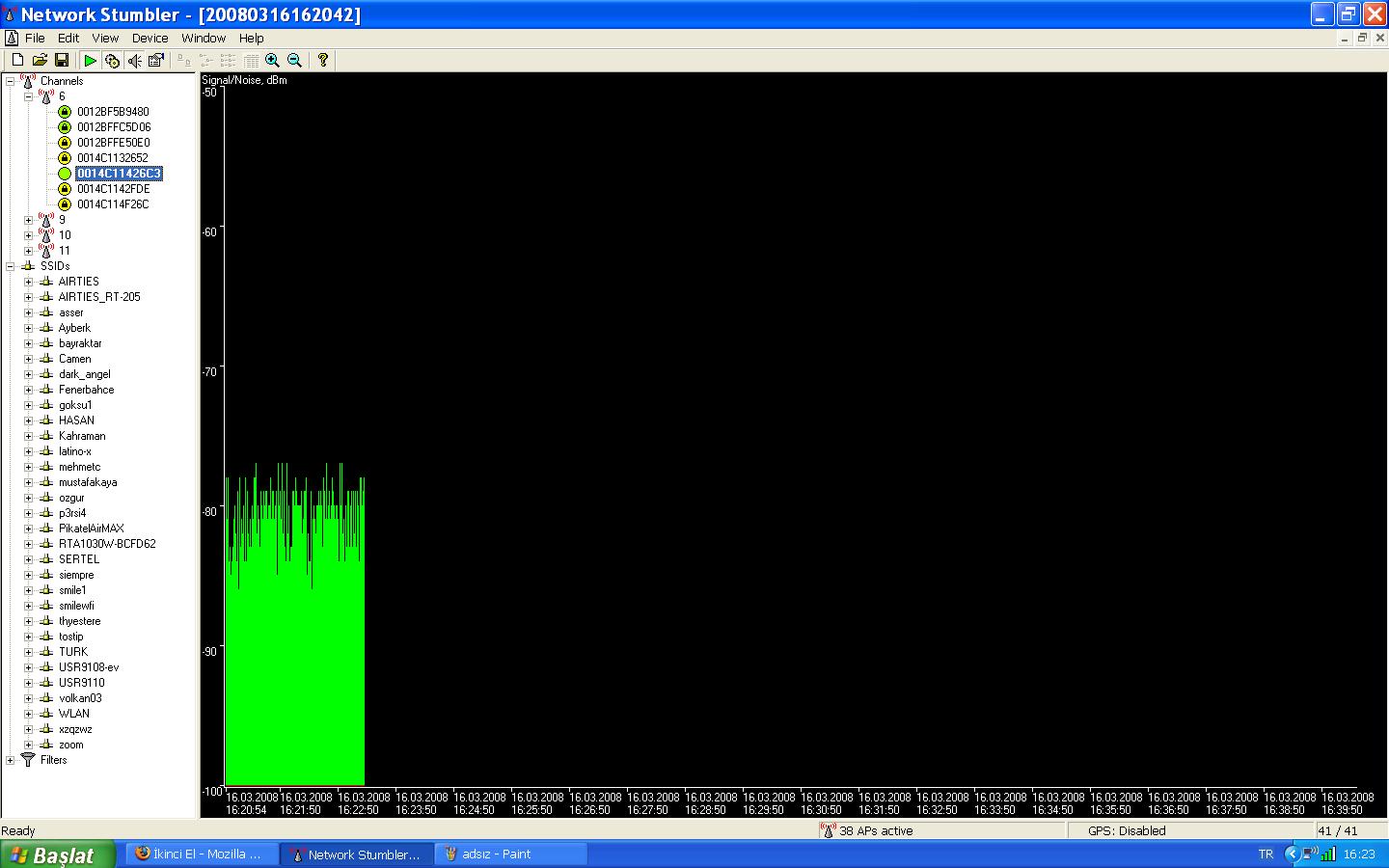Click the Zoom Out magnifier icon

coord(295,60)
